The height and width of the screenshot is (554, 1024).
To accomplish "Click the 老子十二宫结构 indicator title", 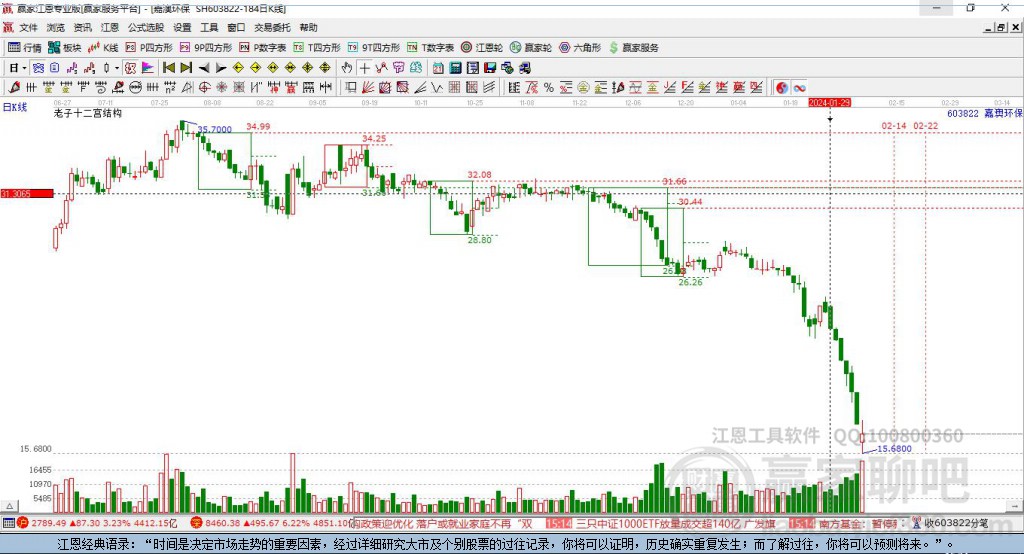I will click(x=88, y=113).
